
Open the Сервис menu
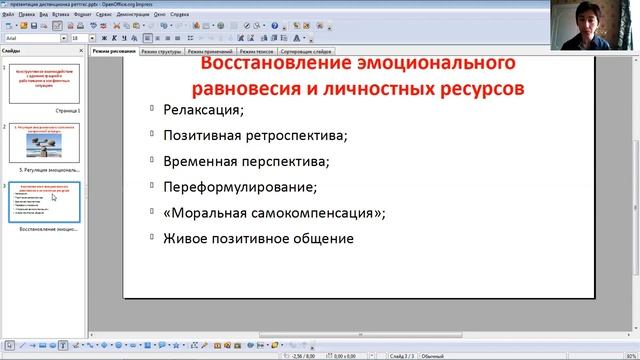tap(104, 14)
